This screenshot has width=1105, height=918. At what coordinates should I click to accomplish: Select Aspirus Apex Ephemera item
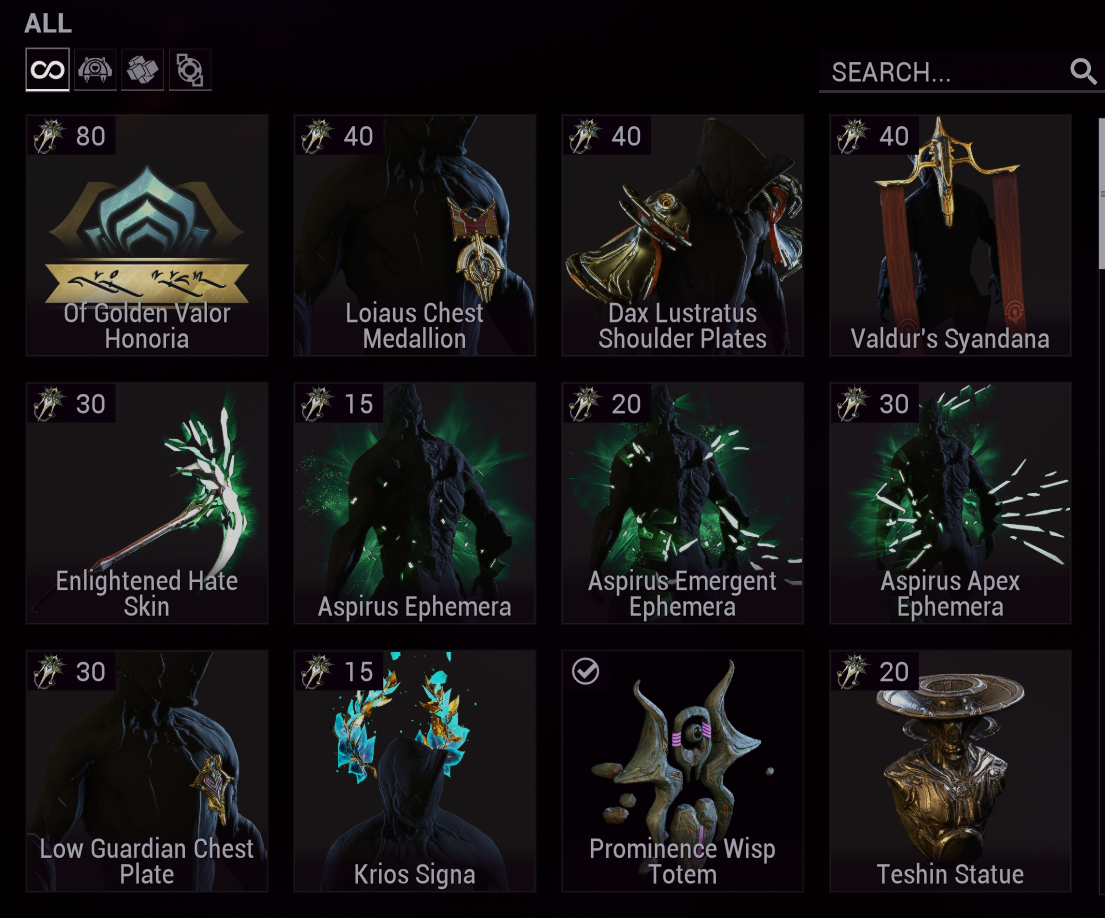pos(950,503)
